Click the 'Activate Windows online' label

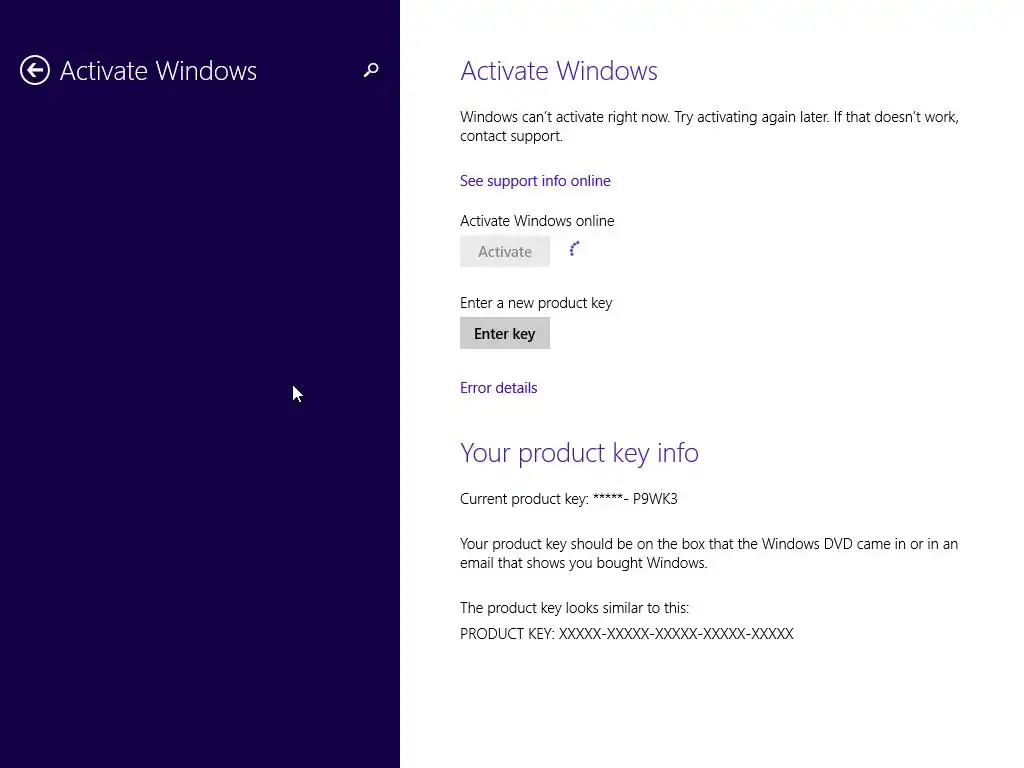pyautogui.click(x=537, y=221)
